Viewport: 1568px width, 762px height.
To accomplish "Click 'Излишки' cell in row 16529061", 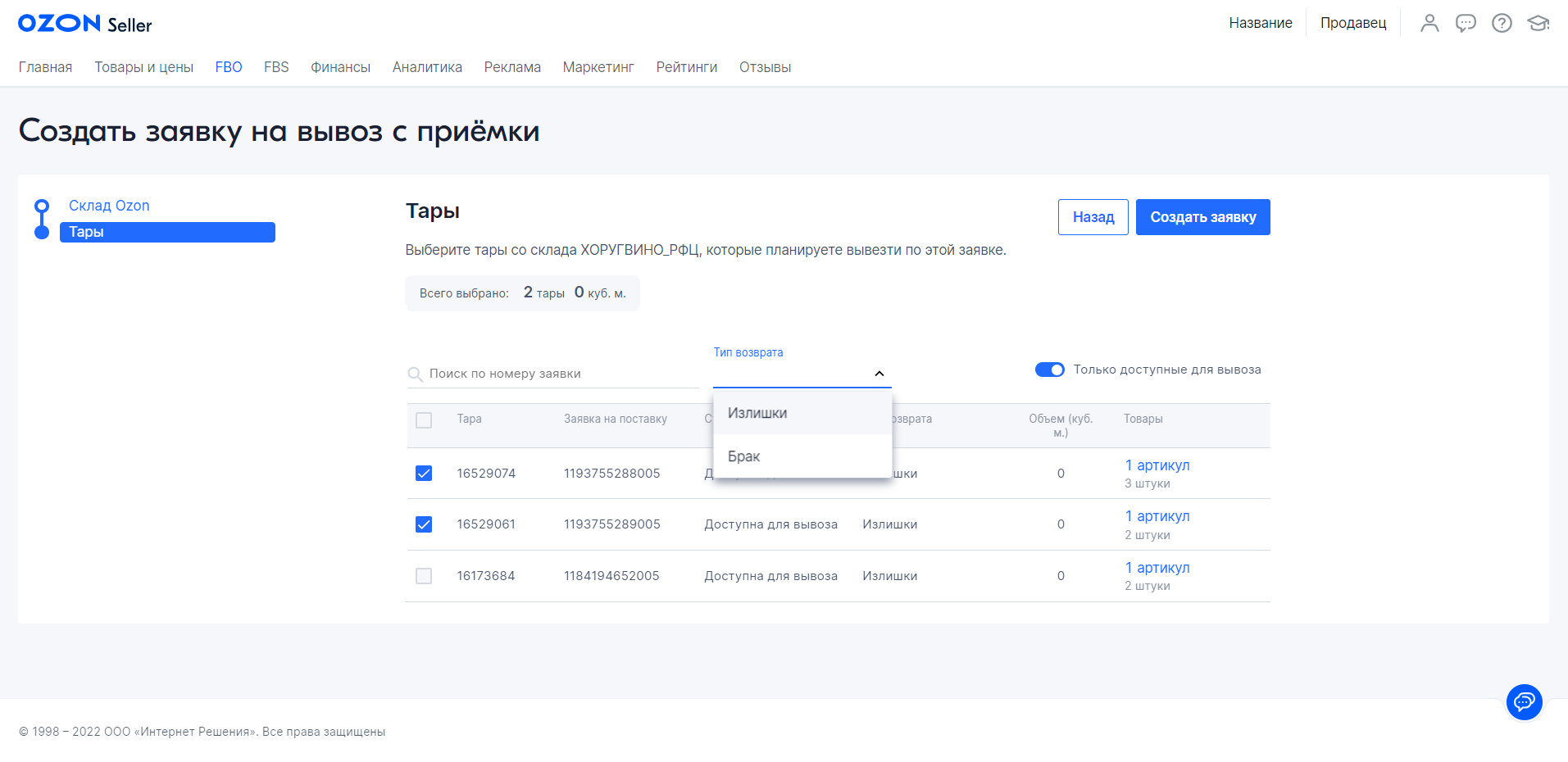I will pyautogui.click(x=890, y=524).
